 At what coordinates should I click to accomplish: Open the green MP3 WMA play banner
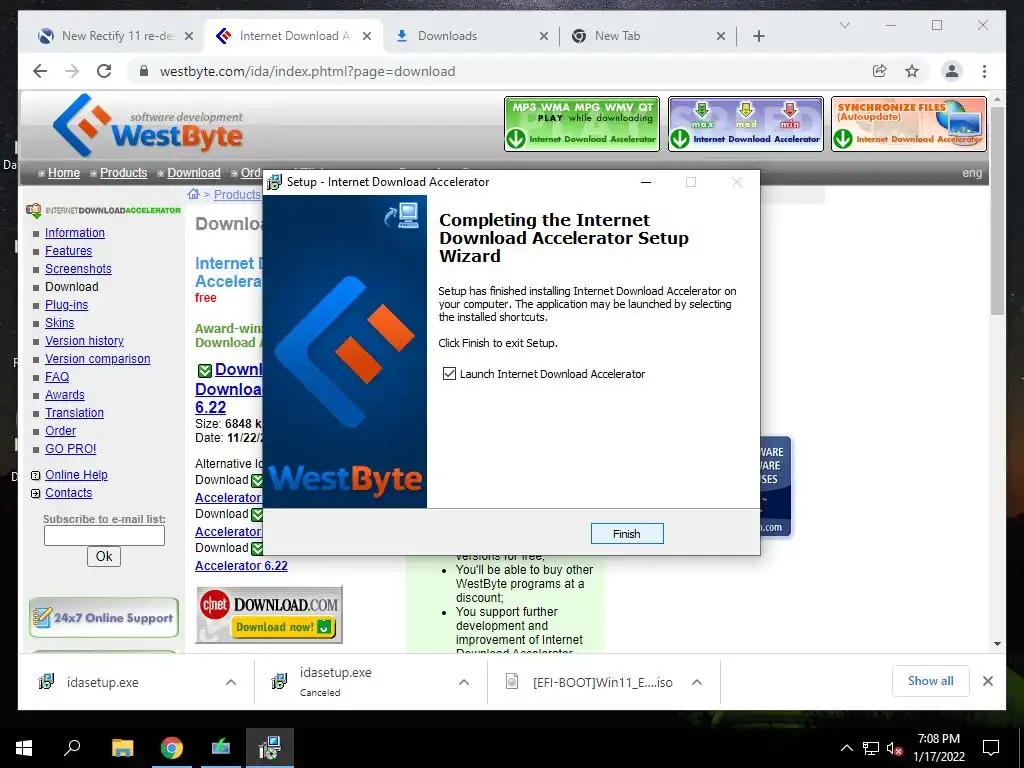(582, 124)
